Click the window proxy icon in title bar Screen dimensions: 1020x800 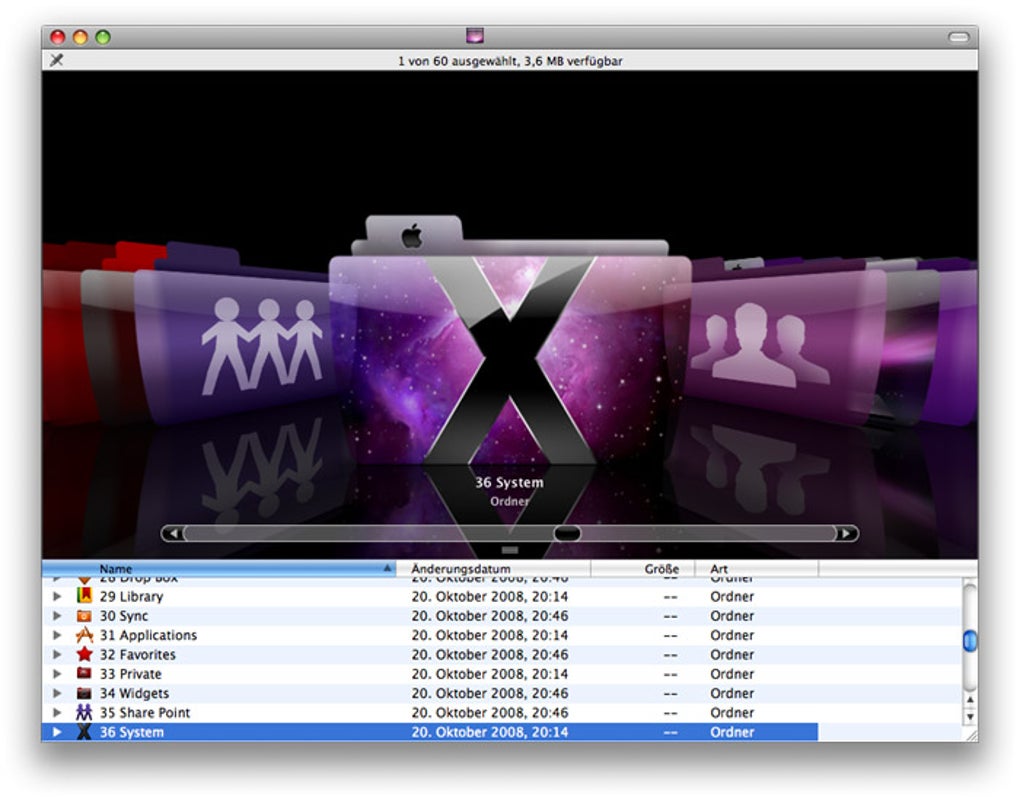pyautogui.click(x=475, y=35)
